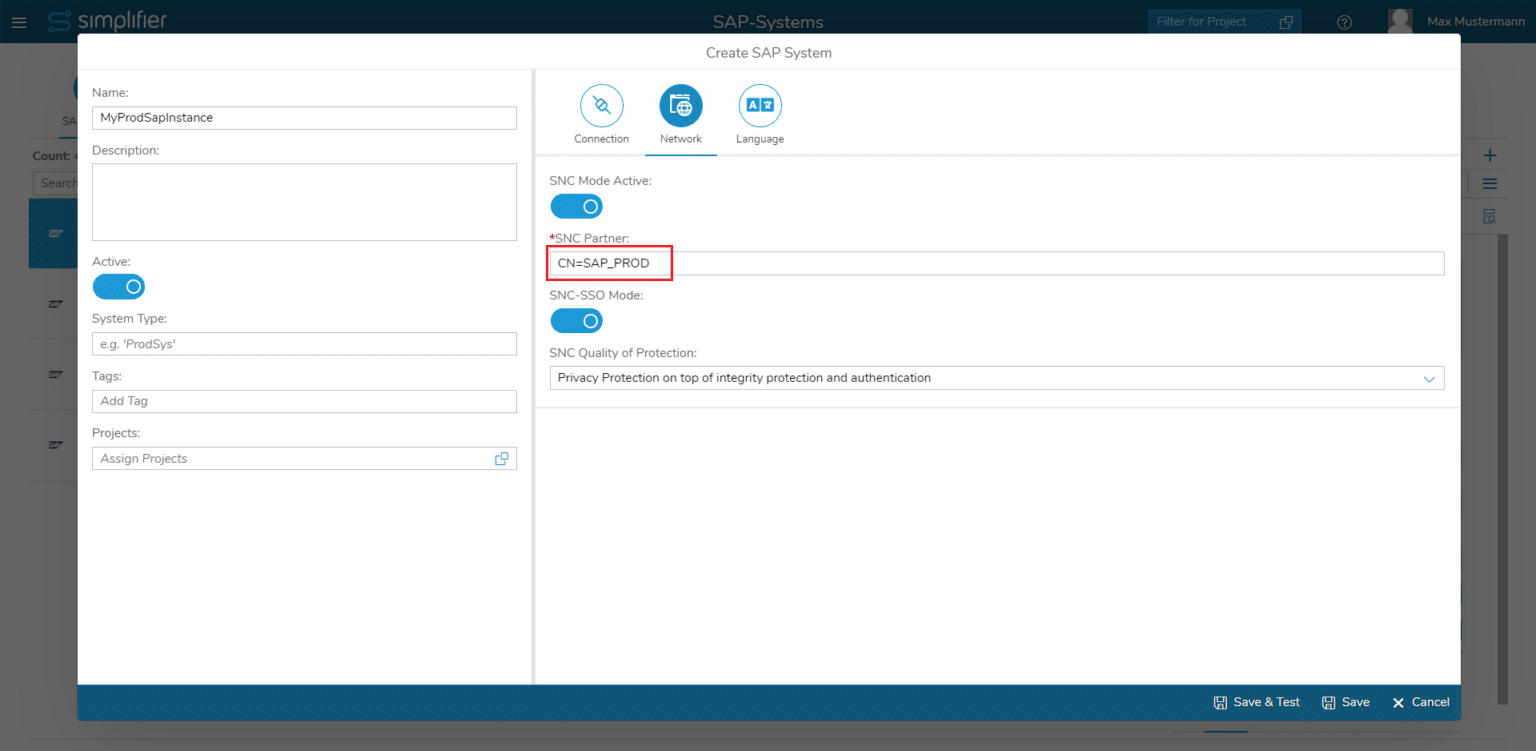Select the Network settings icon
Image resolution: width=1536 pixels, height=751 pixels.
[x=681, y=105]
